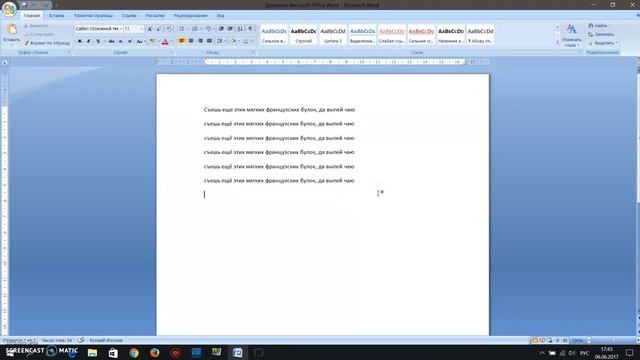This screenshot has width=640, height=360.
Task: Open the Главная ribbon tab
Action: click(x=31, y=16)
